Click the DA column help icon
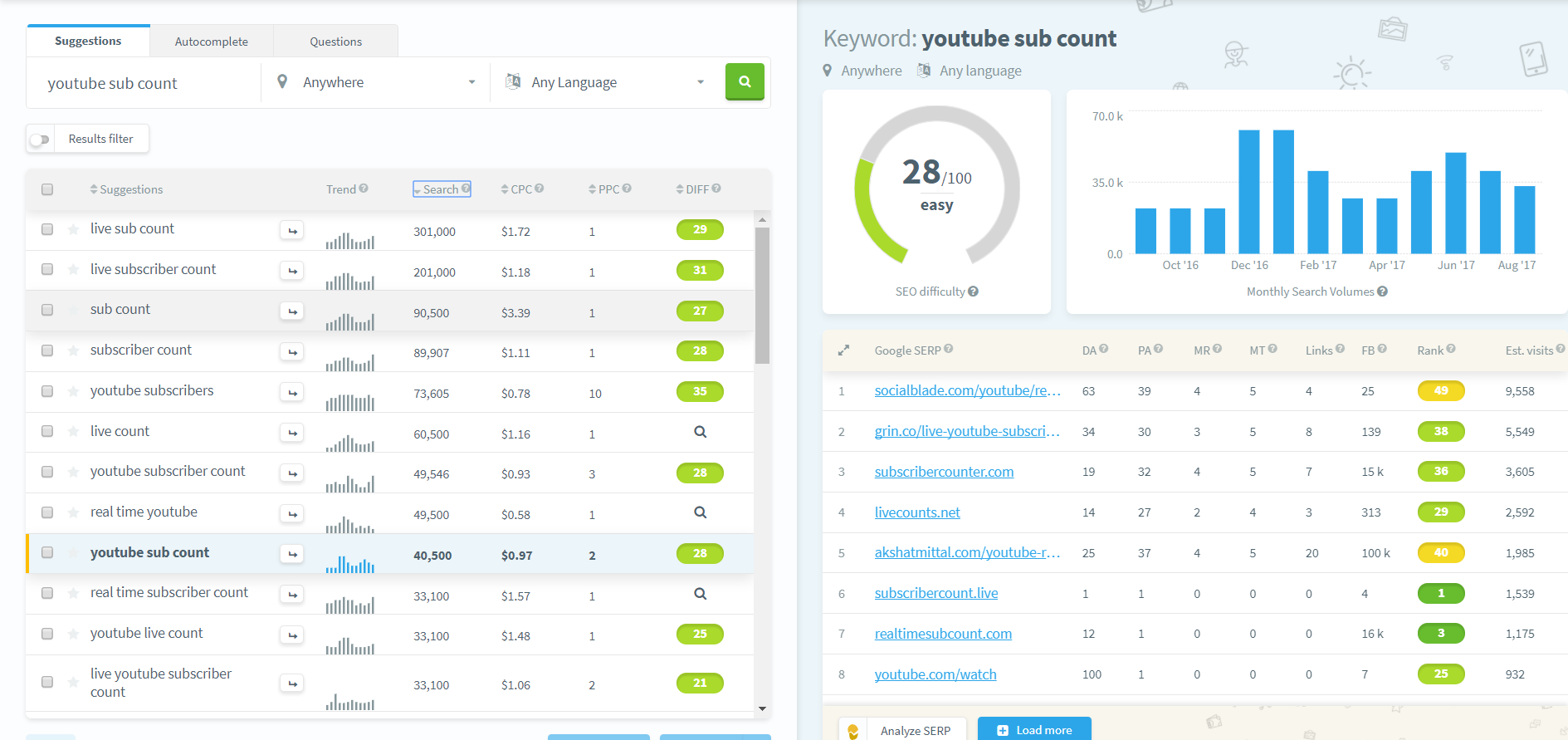 point(1104,349)
